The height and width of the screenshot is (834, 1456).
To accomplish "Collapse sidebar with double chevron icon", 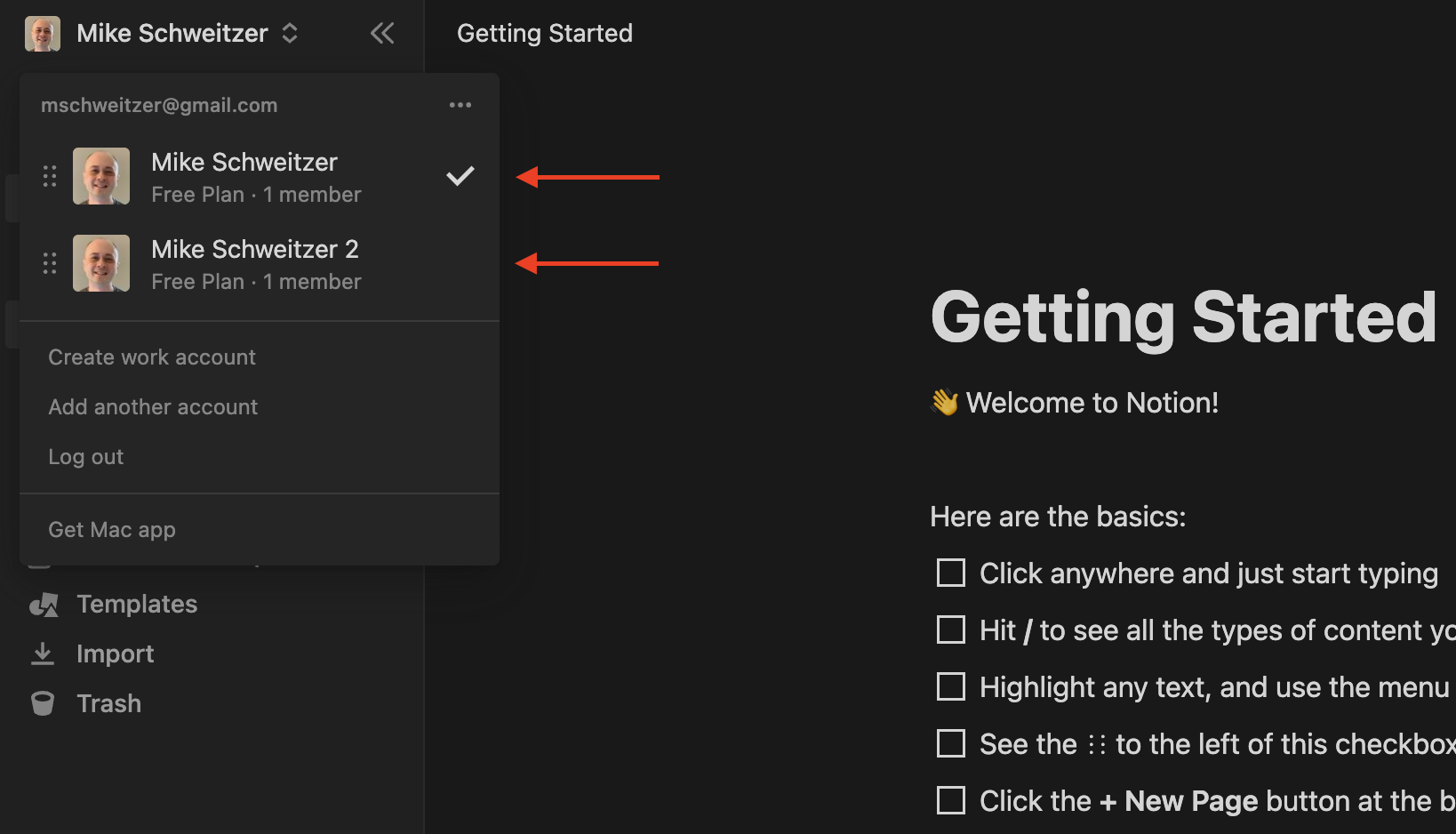I will coord(382,34).
